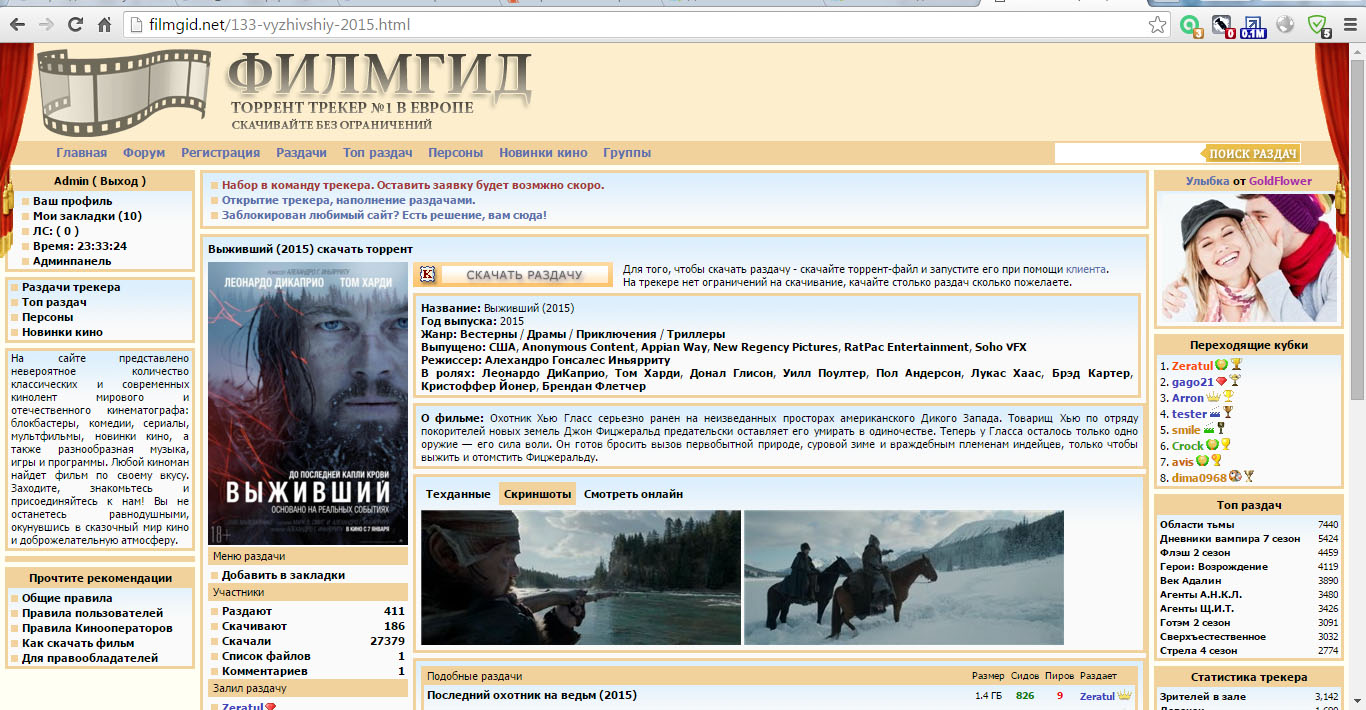Click the Улыбка couple photo
This screenshot has height=710, width=1366.
[x=1249, y=257]
